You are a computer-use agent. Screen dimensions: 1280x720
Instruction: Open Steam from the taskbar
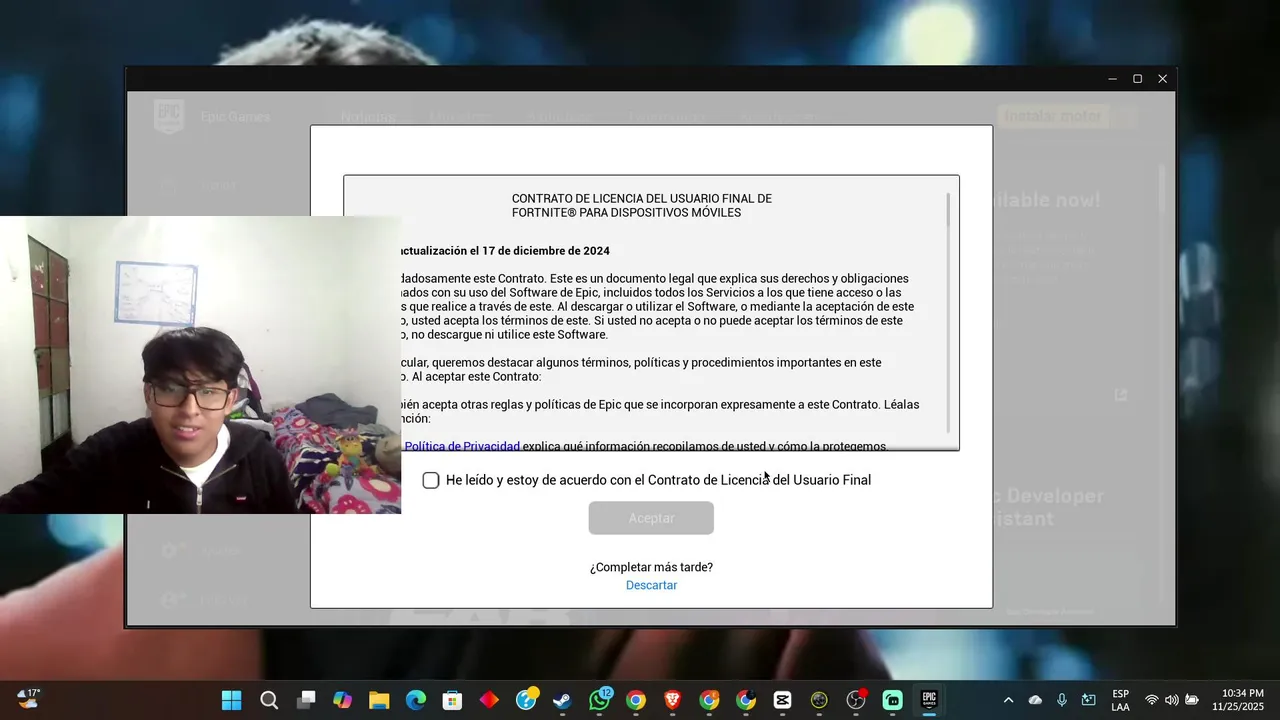[562, 700]
